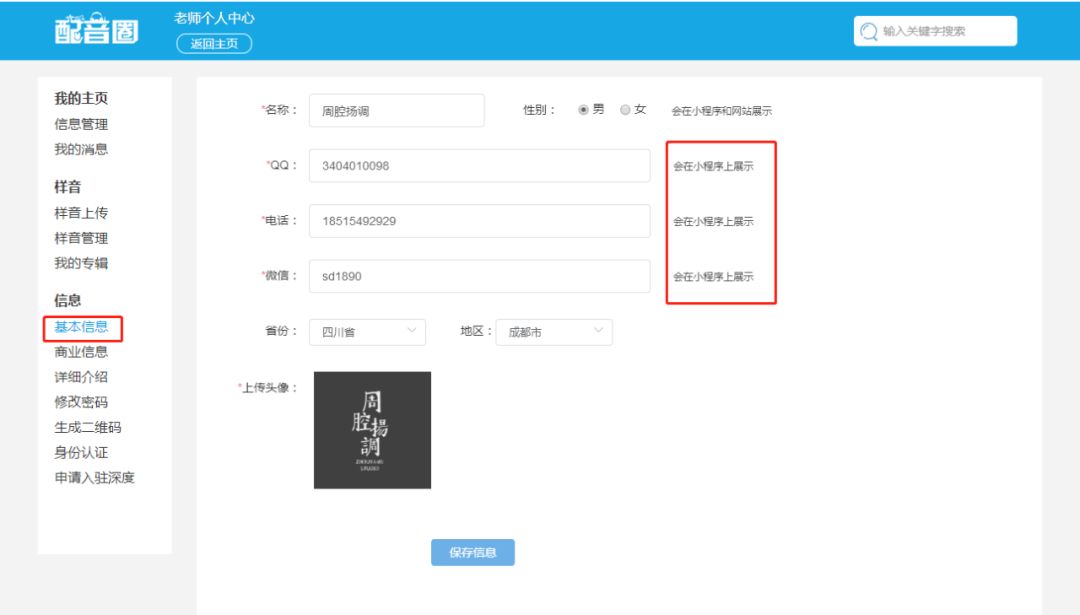Open 身份认证 in the sidebar

[81, 452]
